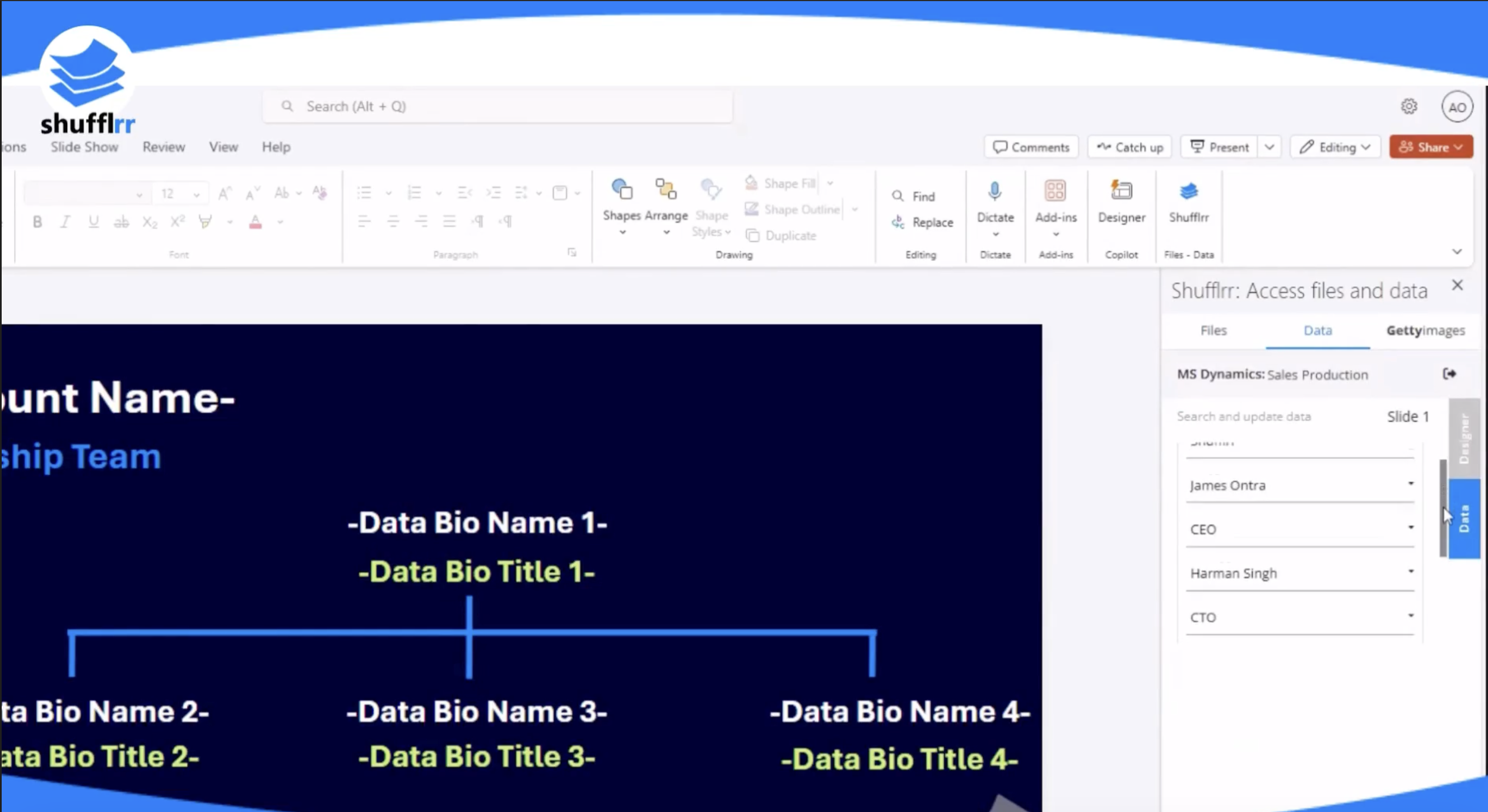Select the vertical Designer side tab
The height and width of the screenshot is (812, 1488).
click(1464, 439)
